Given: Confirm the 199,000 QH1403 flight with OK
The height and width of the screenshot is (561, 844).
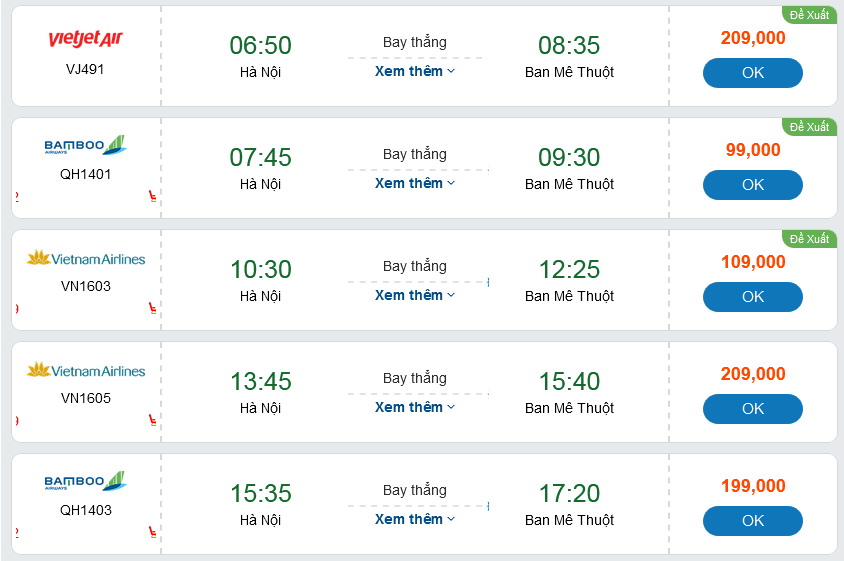Looking at the screenshot, I should 752,521.
